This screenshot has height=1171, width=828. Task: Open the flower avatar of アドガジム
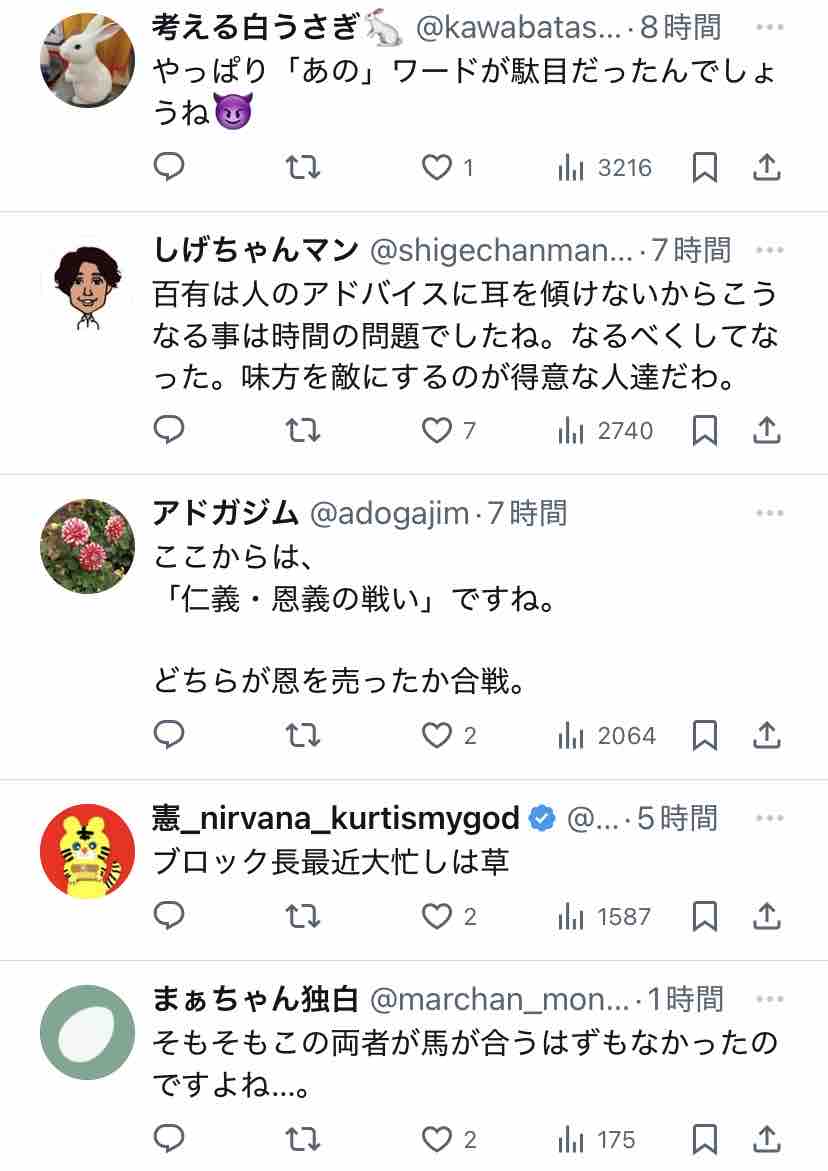87,546
